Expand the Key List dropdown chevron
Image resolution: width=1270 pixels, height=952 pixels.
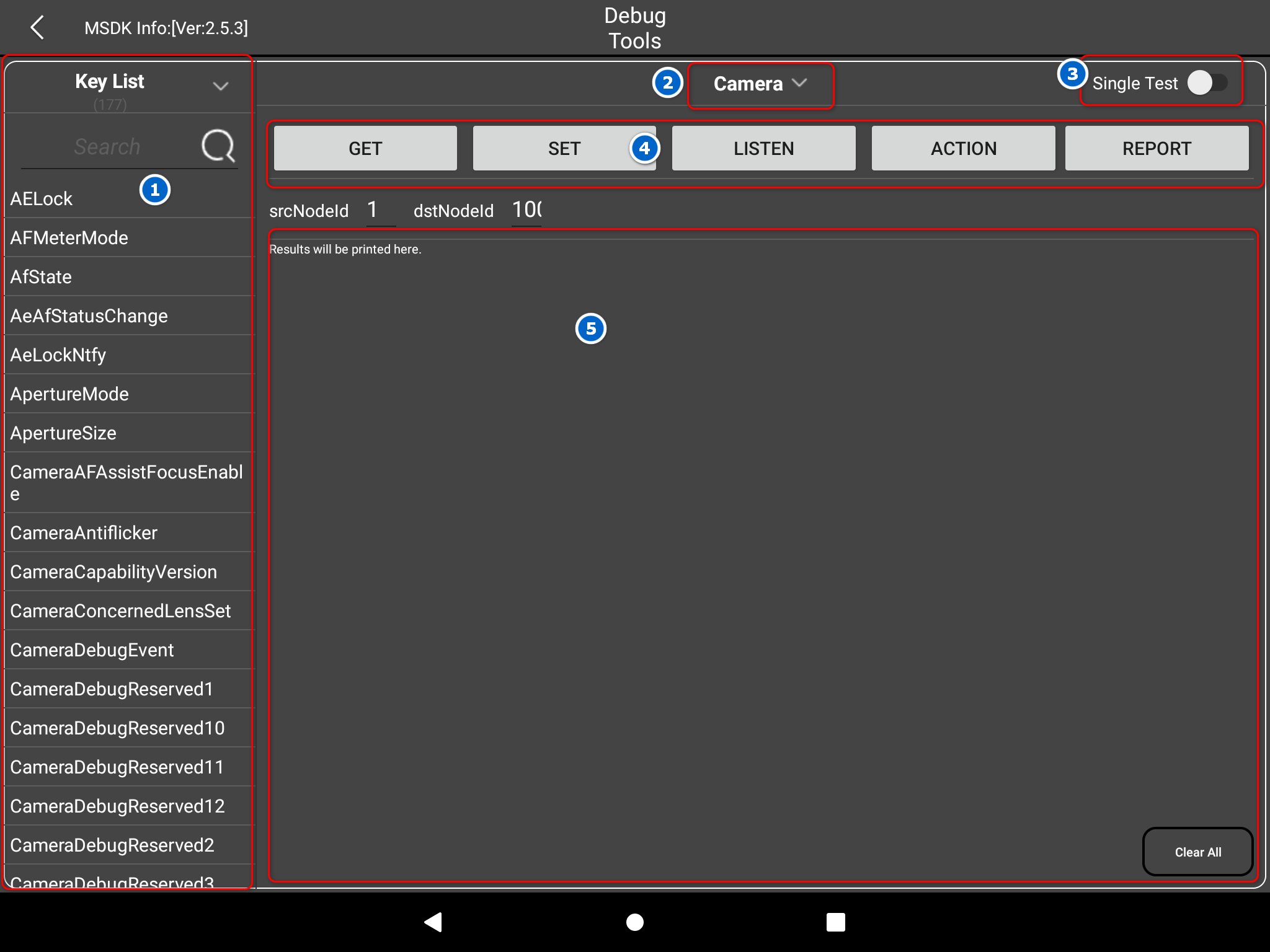click(221, 86)
